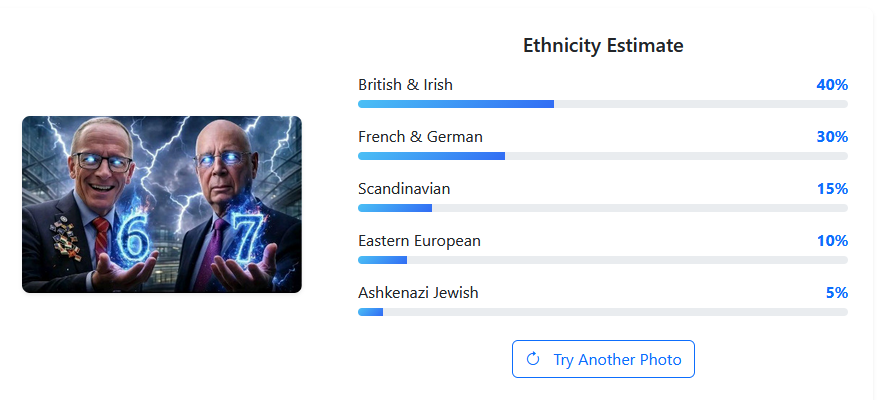878x400 pixels.
Task: Click the French & German progress bar
Action: point(602,156)
